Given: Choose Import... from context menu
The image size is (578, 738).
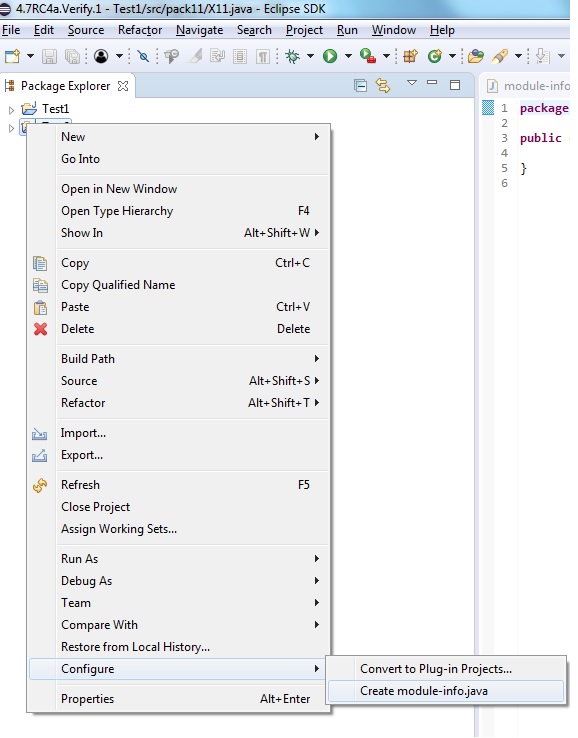Looking at the screenshot, I should pos(179,433).
